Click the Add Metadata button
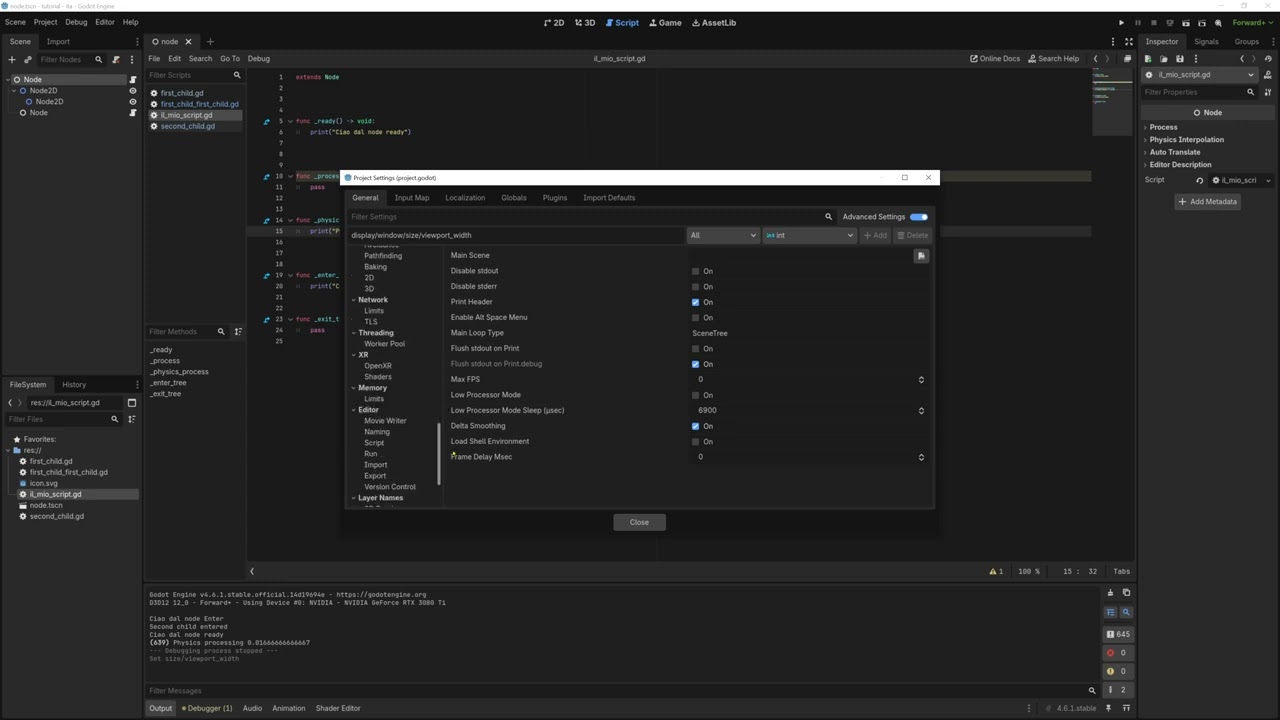Screen dimensions: 1280x720 point(1208,202)
